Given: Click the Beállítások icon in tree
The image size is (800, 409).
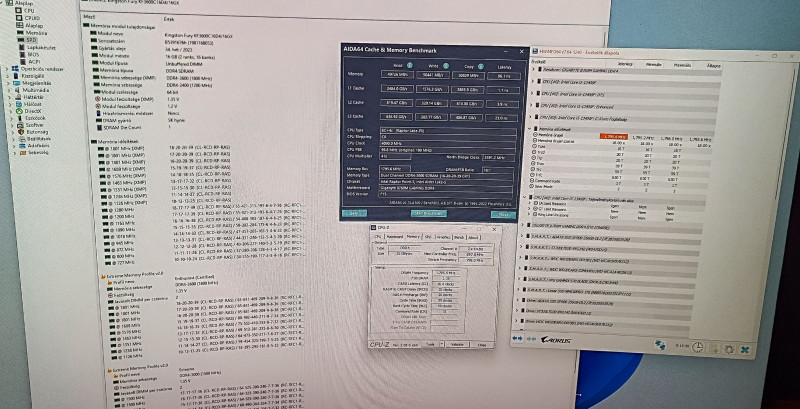Looking at the screenshot, I should pos(22,138).
